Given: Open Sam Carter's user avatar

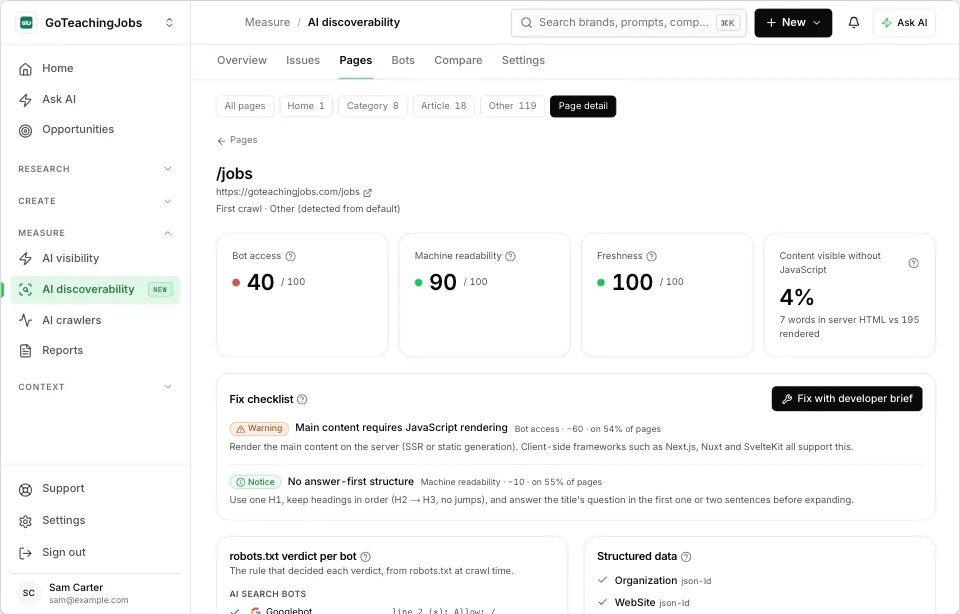Looking at the screenshot, I should 29,593.
